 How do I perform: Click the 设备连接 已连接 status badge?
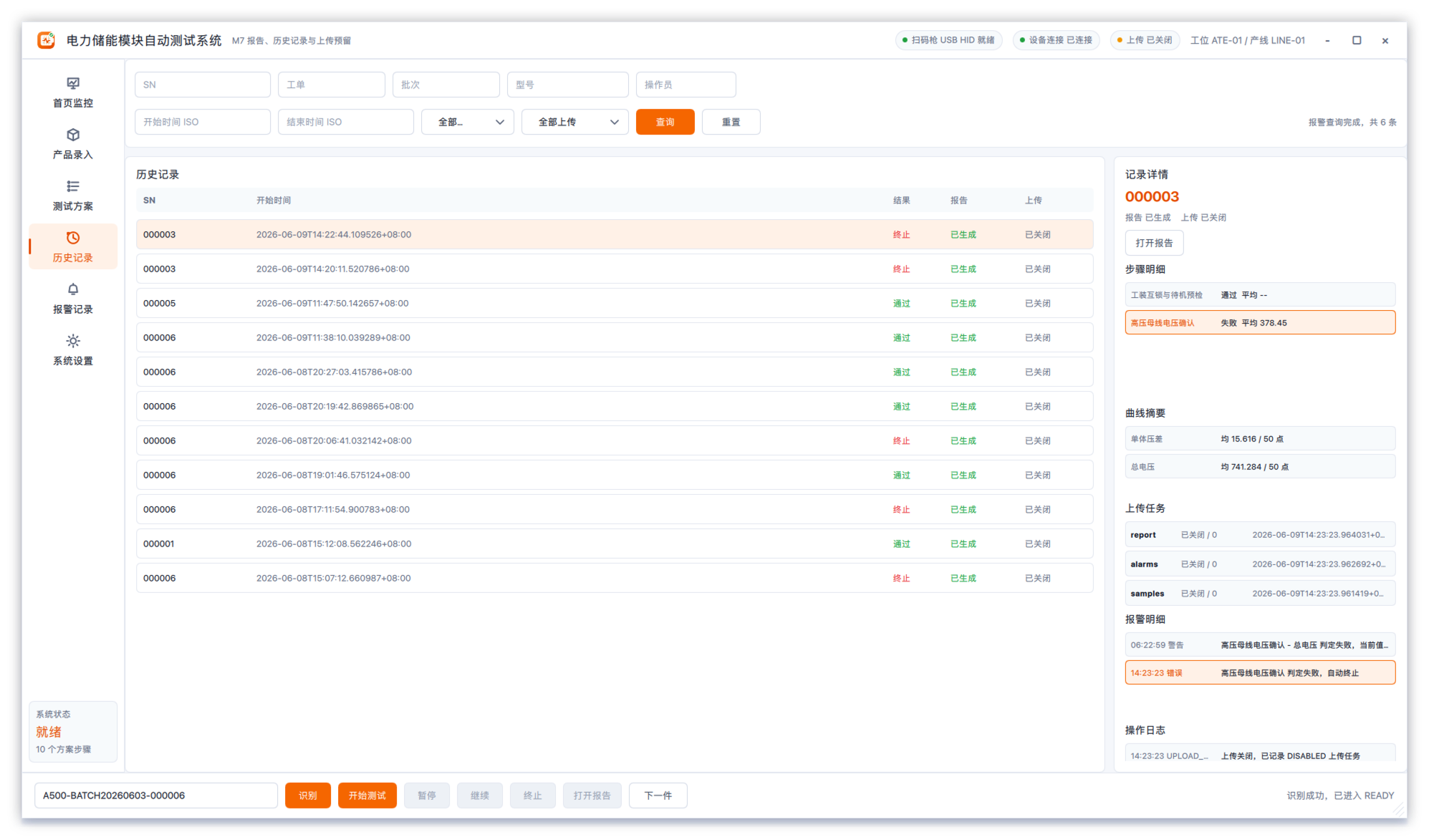[1056, 40]
